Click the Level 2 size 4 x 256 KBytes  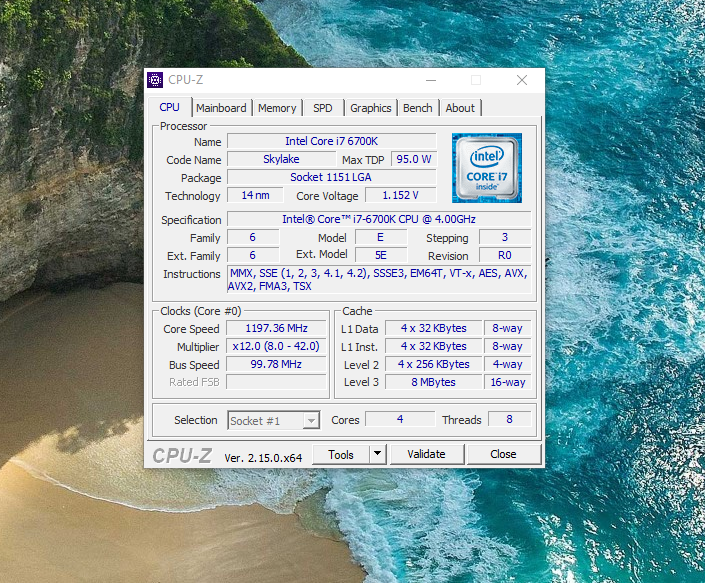(x=434, y=364)
